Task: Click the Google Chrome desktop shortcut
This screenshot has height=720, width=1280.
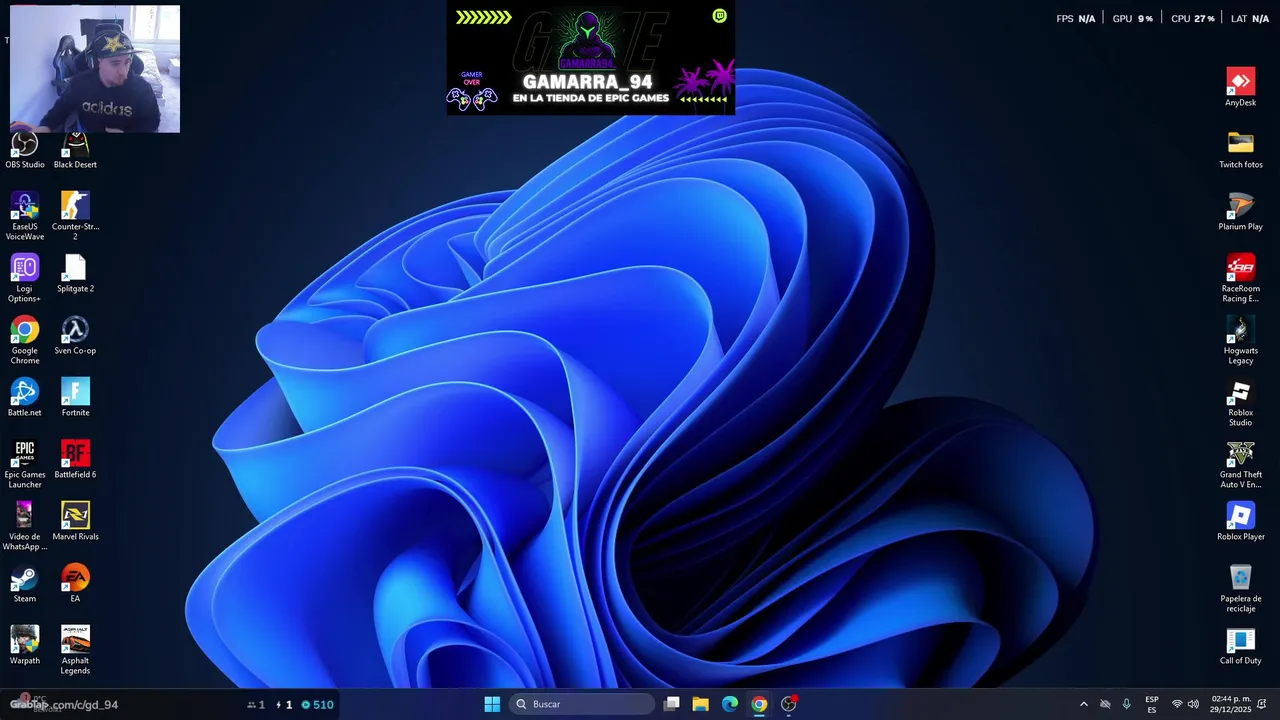Action: [x=25, y=340]
